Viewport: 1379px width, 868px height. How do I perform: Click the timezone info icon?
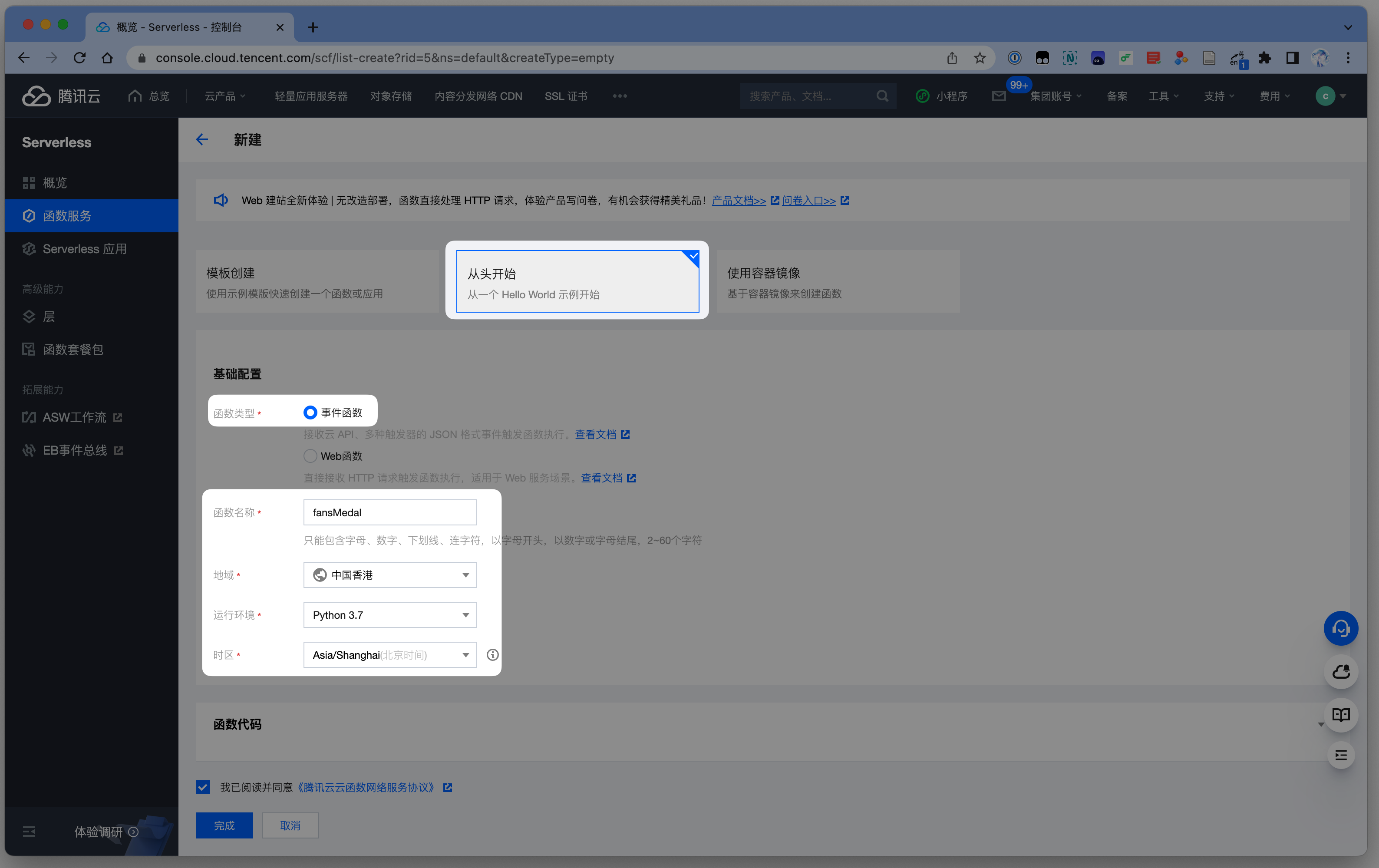[492, 655]
